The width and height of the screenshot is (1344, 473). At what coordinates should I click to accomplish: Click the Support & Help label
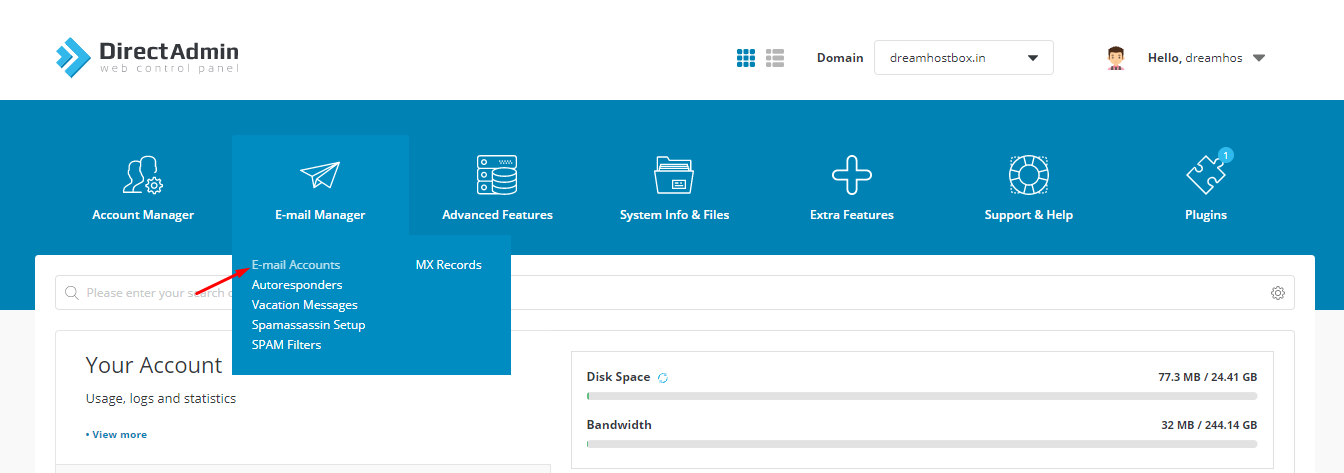[1029, 215]
